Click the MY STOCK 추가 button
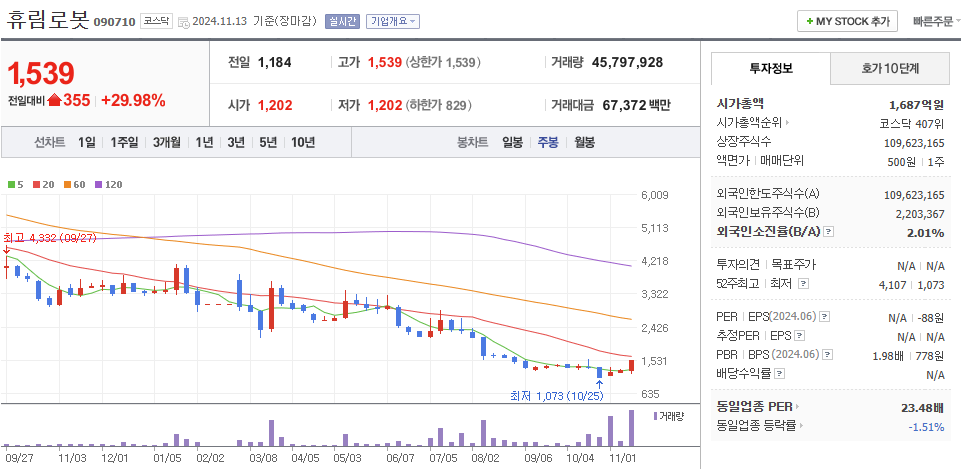Screen dimensions: 967x469 tap(847, 21)
